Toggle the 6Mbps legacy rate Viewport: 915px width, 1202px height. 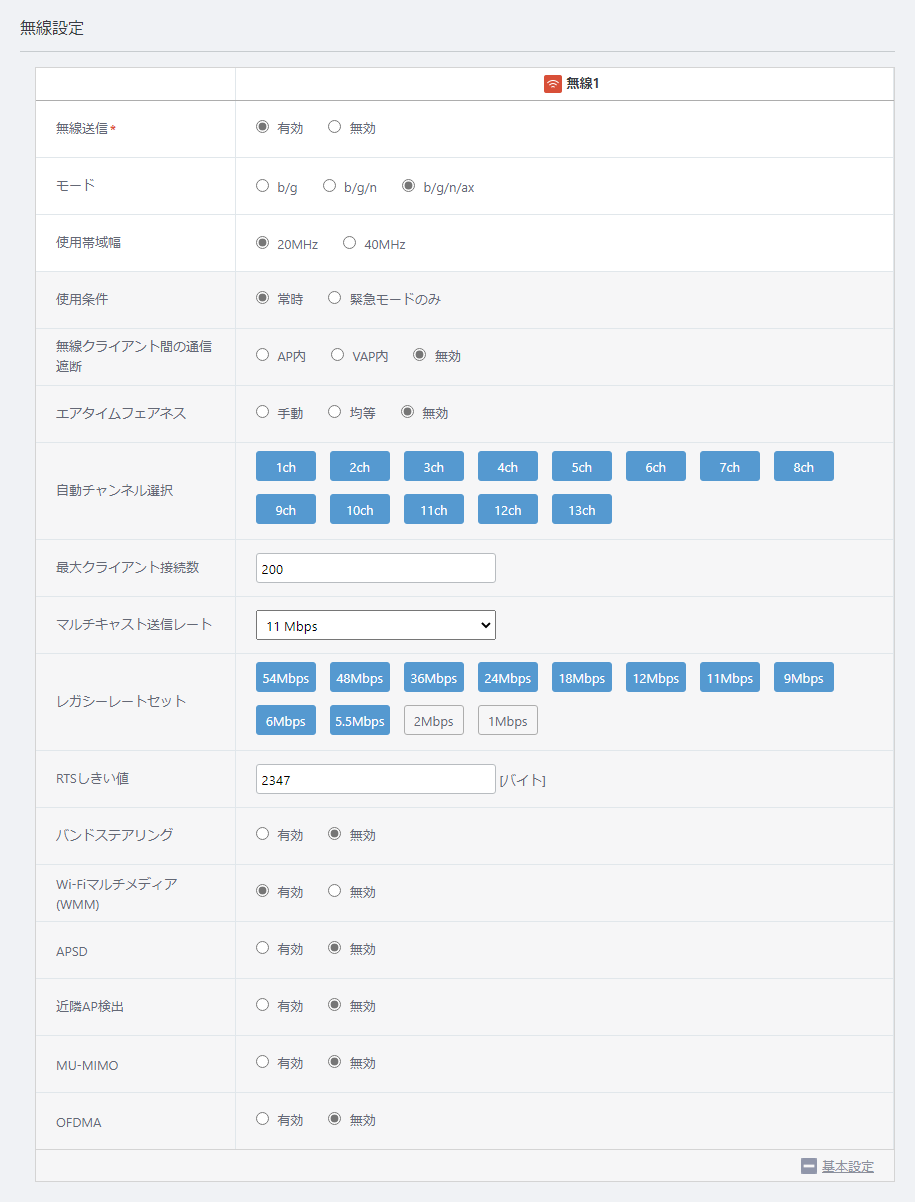[x=286, y=721]
